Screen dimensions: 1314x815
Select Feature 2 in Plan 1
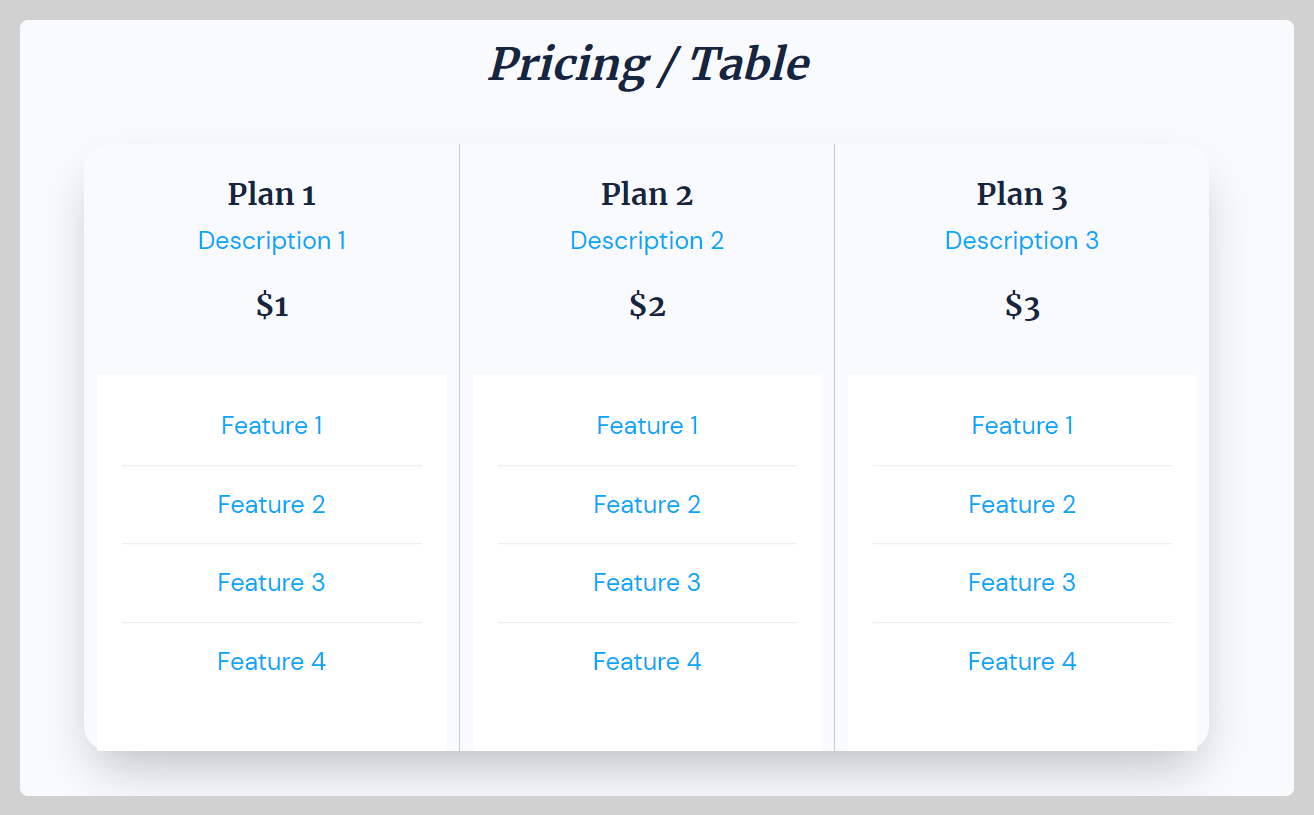(272, 504)
